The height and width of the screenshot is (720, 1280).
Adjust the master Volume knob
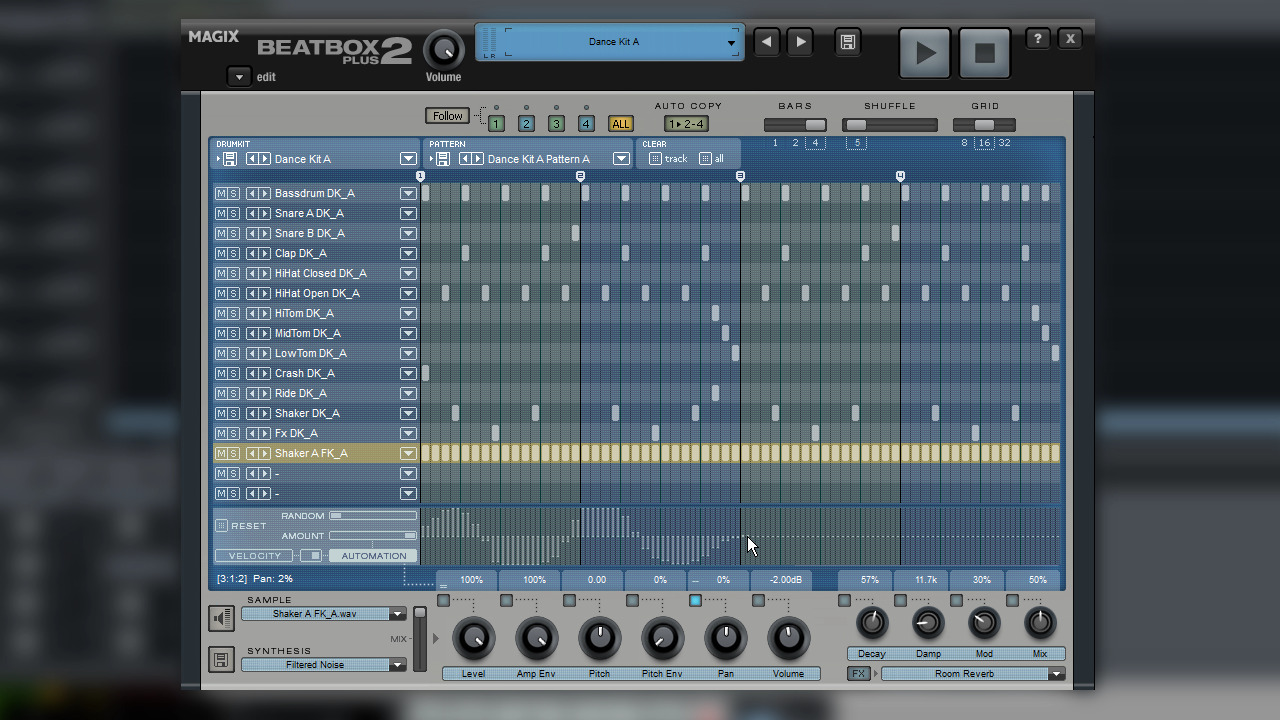pos(444,49)
